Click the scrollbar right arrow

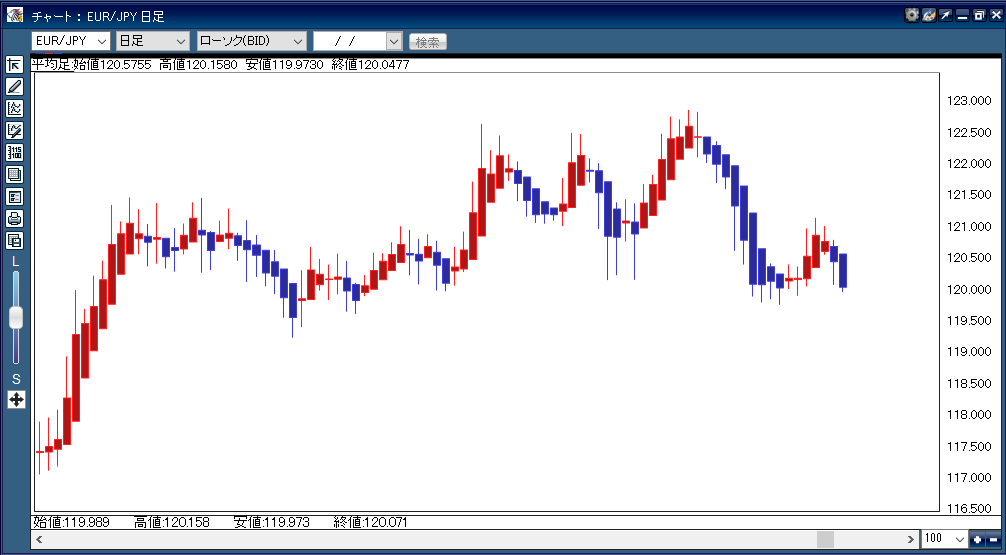tap(910, 539)
